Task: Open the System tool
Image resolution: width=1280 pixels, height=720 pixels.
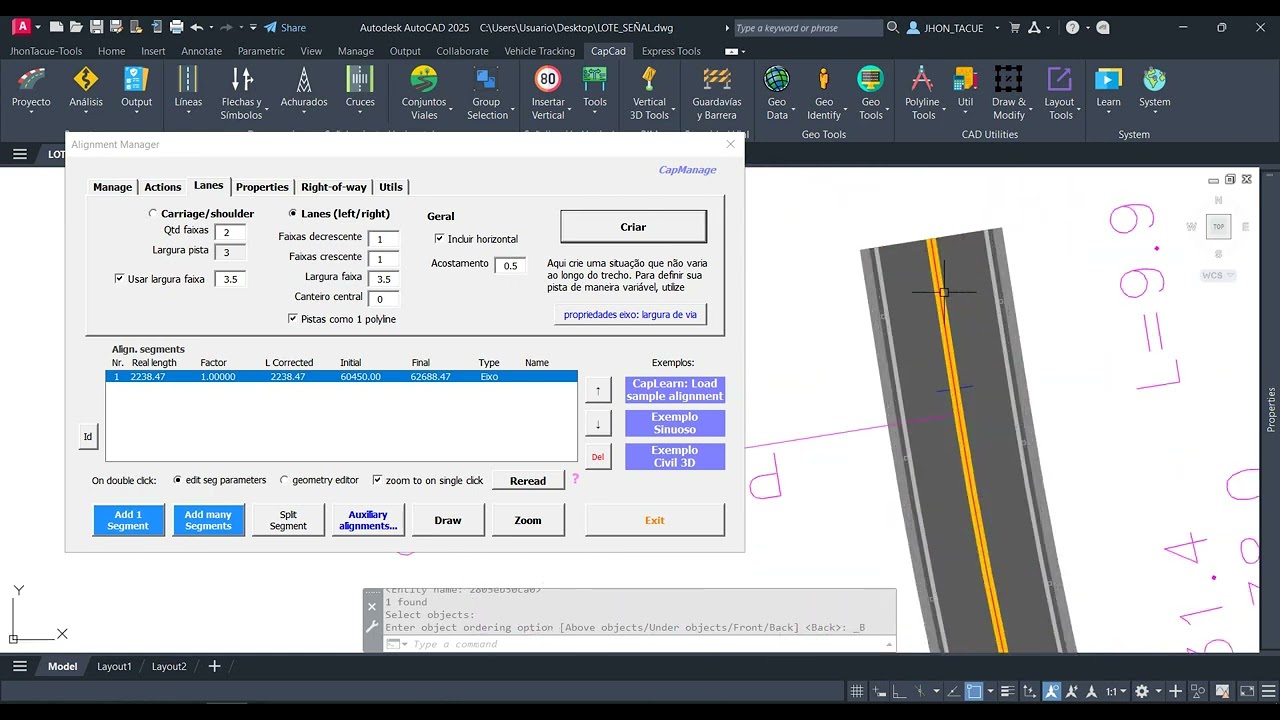Action: [x=1154, y=88]
